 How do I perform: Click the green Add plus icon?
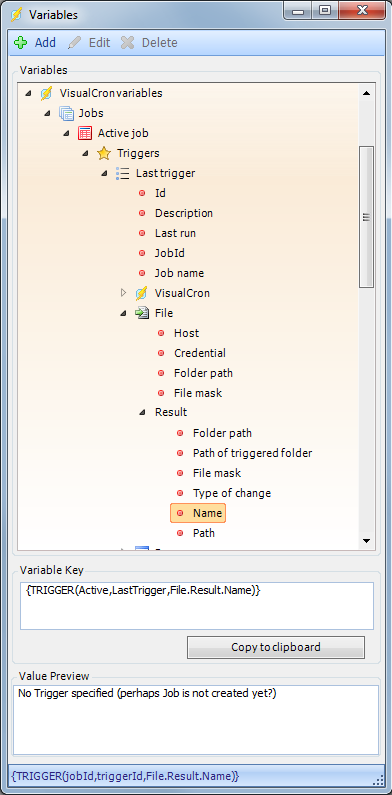click(21, 43)
